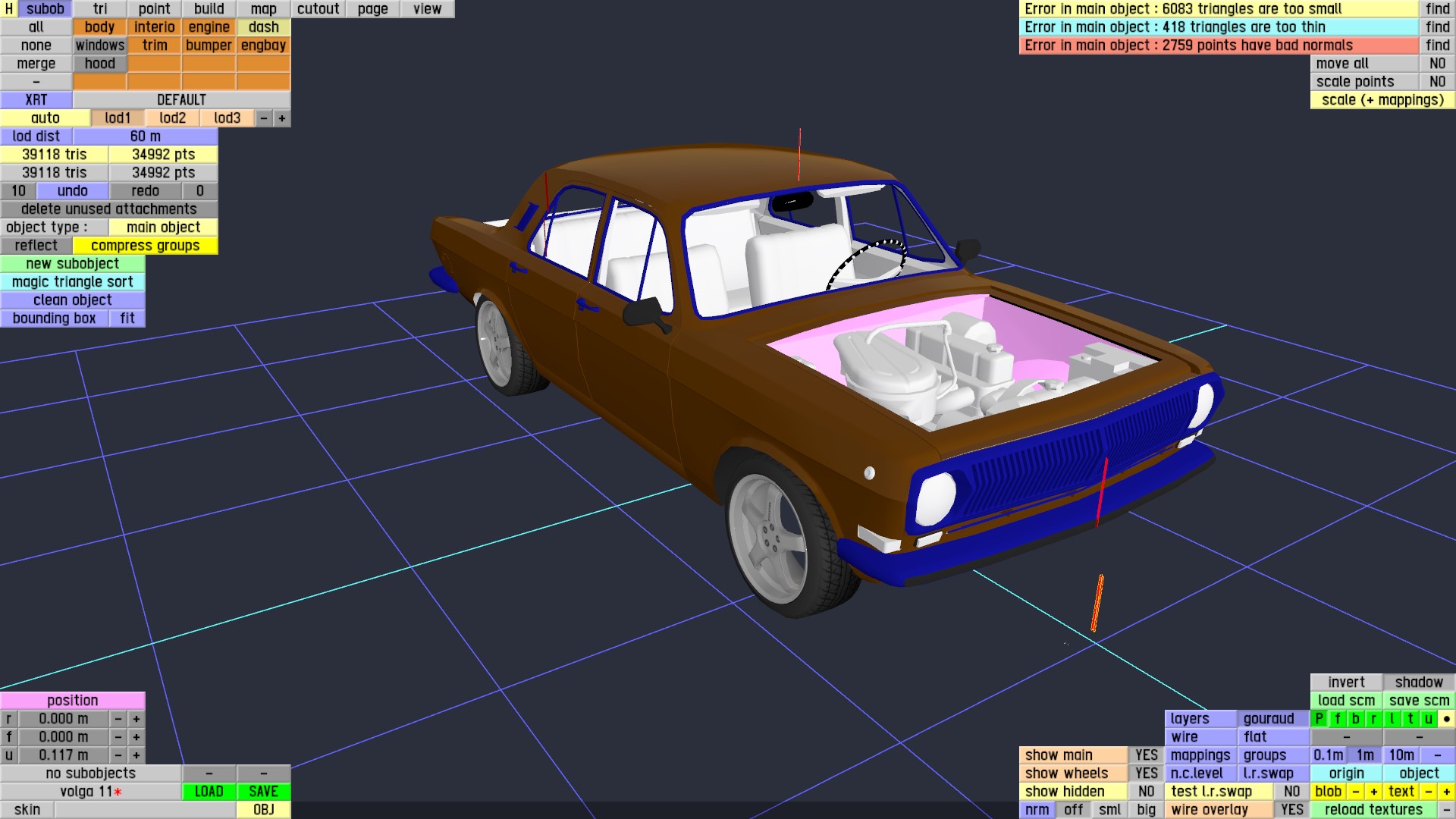The image size is (1456, 819).
Task: Toggle move all NO option
Action: pos(1437,63)
